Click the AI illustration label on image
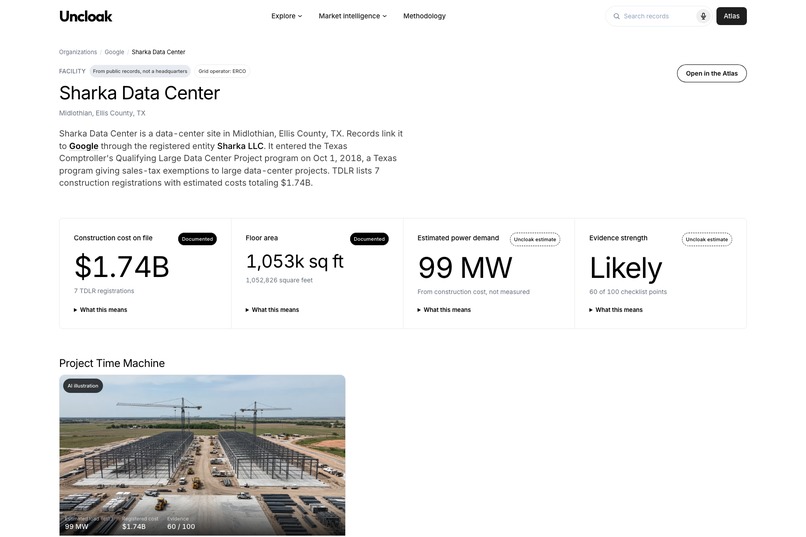The image size is (806, 537). 83,386
